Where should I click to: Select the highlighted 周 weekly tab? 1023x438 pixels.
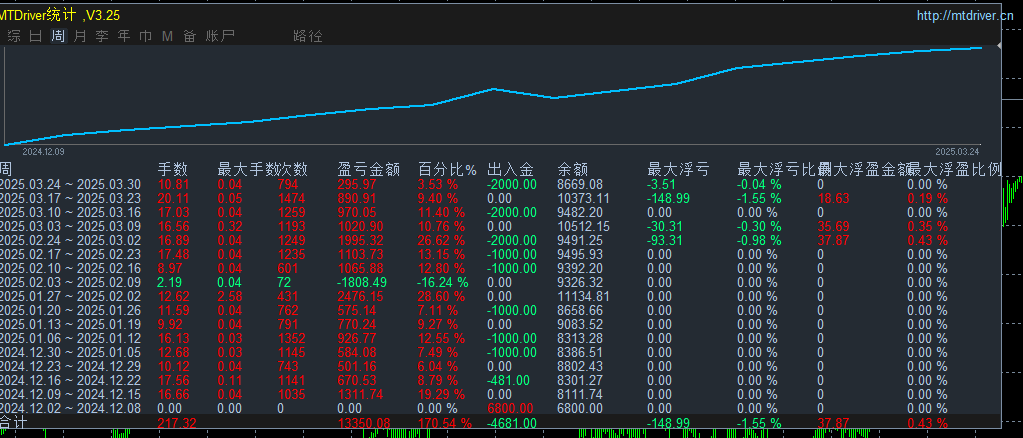[58, 37]
